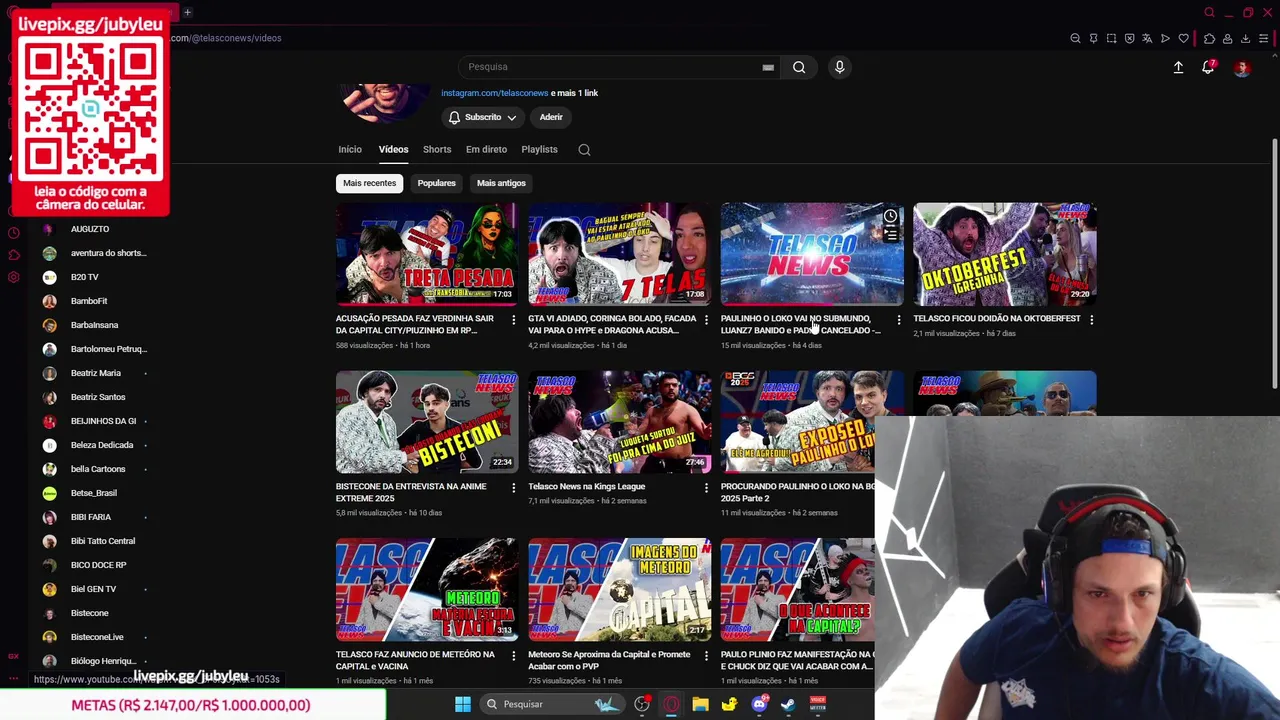Search the channel with the tab-row magnifier

(x=584, y=150)
